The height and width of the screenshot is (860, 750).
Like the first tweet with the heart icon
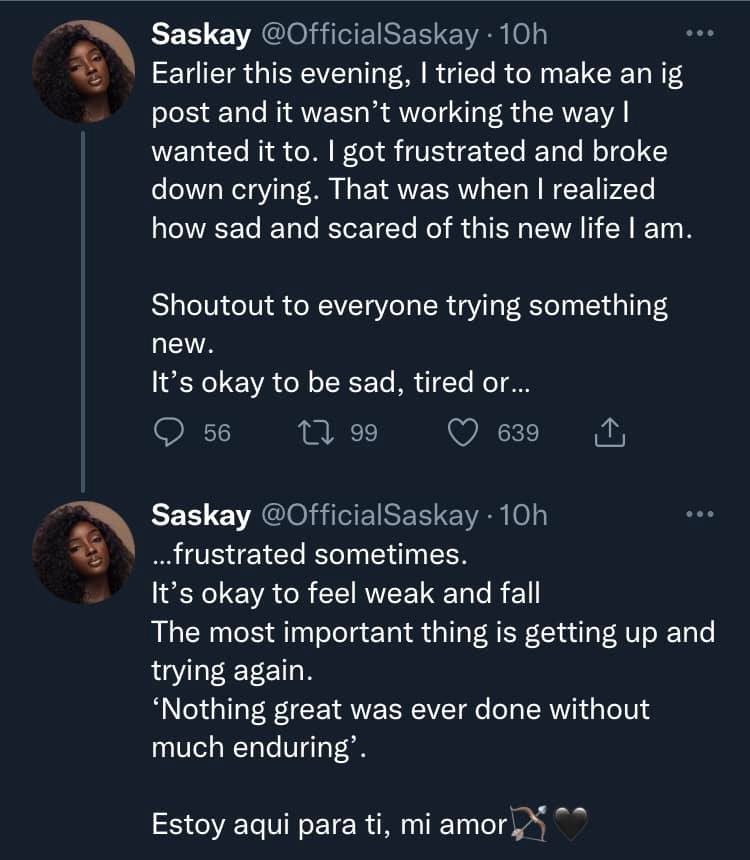pos(461,433)
